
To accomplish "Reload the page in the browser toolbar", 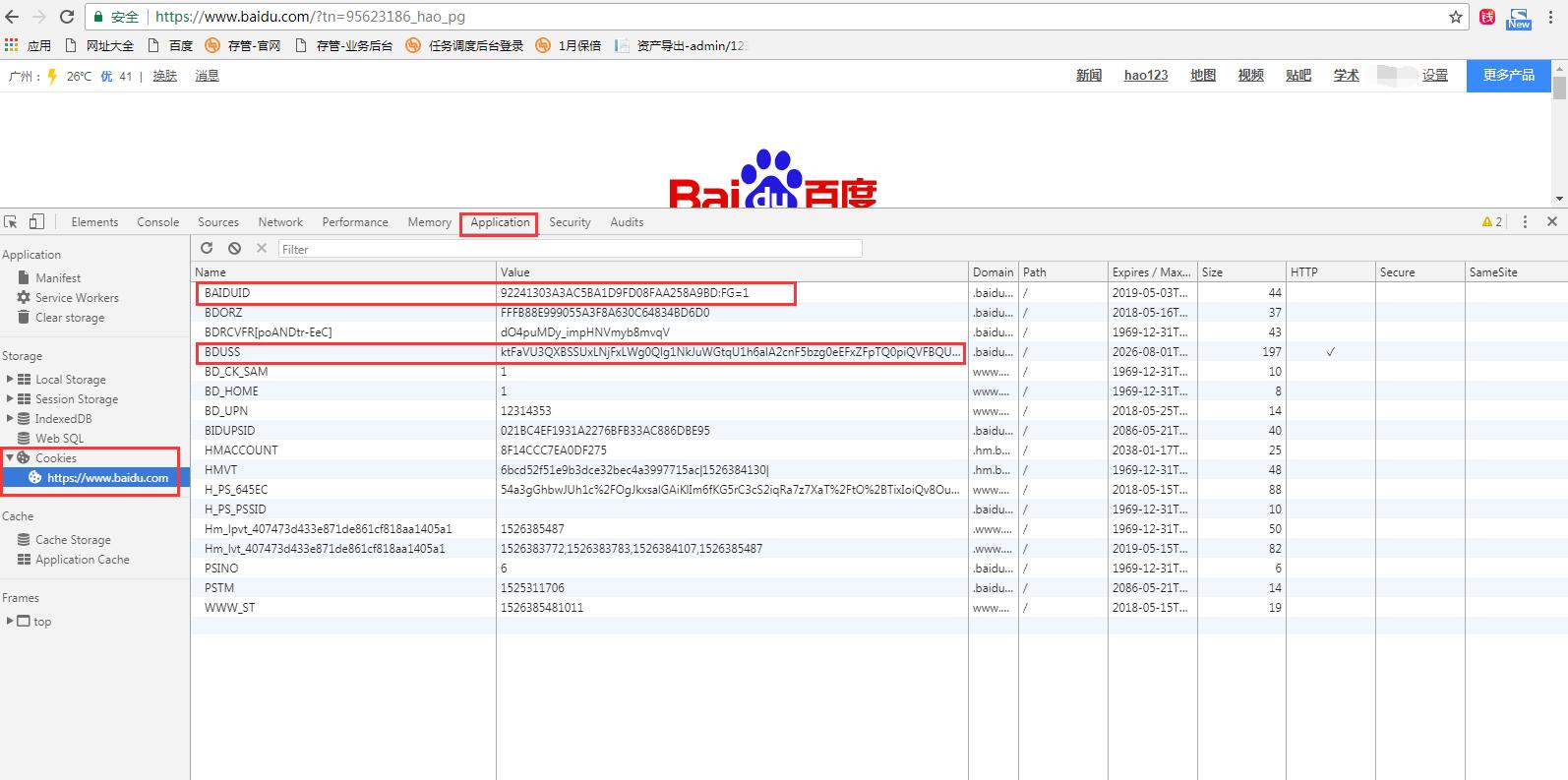I will tap(67, 17).
